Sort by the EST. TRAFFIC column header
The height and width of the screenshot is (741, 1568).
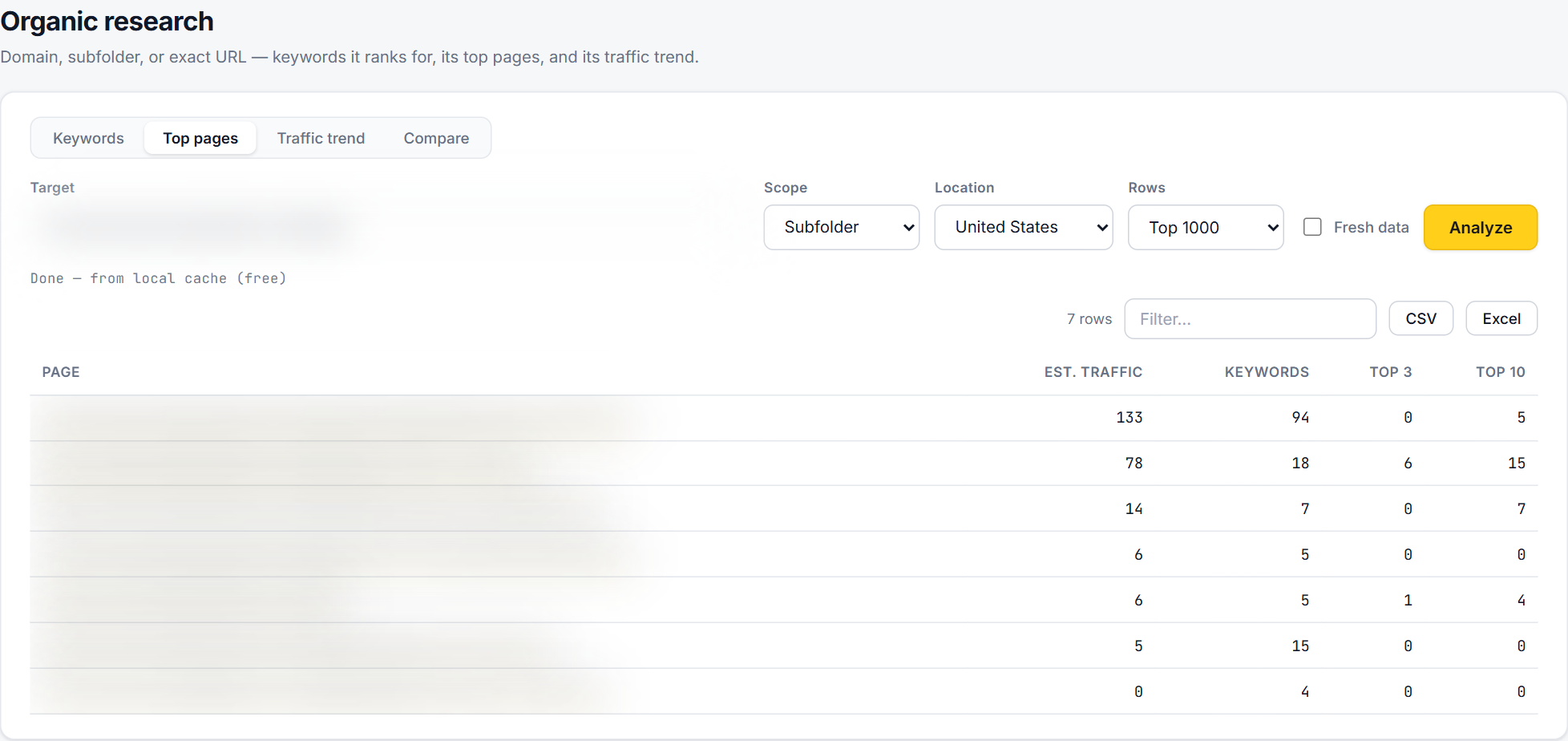pos(1093,372)
